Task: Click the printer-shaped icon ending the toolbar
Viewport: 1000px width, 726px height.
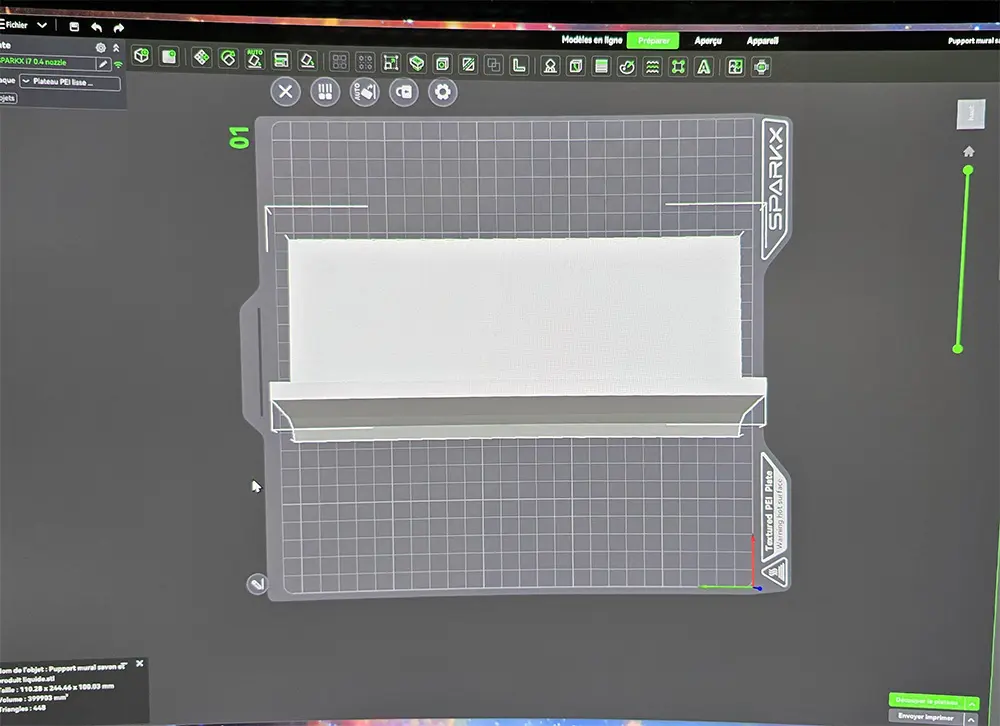Action: point(761,67)
